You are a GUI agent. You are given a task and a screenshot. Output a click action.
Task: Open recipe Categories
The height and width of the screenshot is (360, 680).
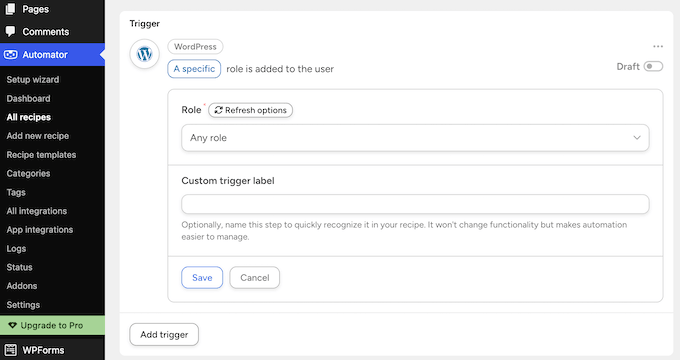point(28,173)
